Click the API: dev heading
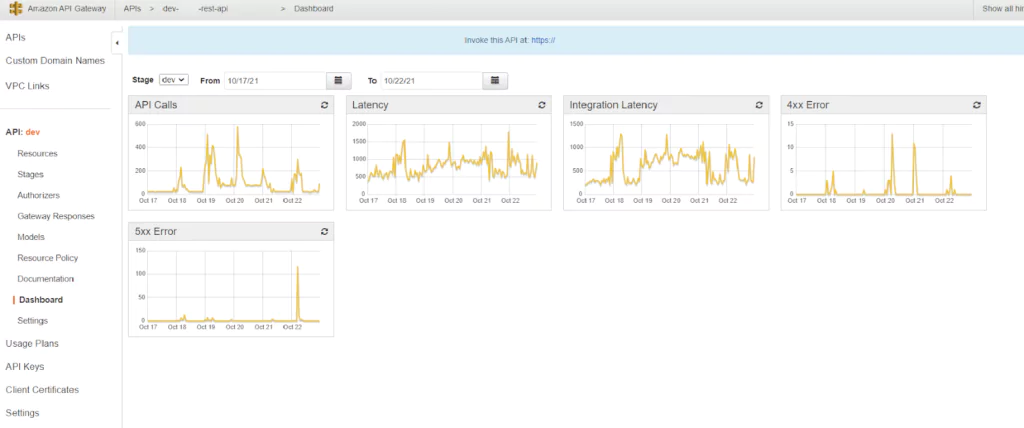Screen dimensions: 1024x428 [x=23, y=132]
